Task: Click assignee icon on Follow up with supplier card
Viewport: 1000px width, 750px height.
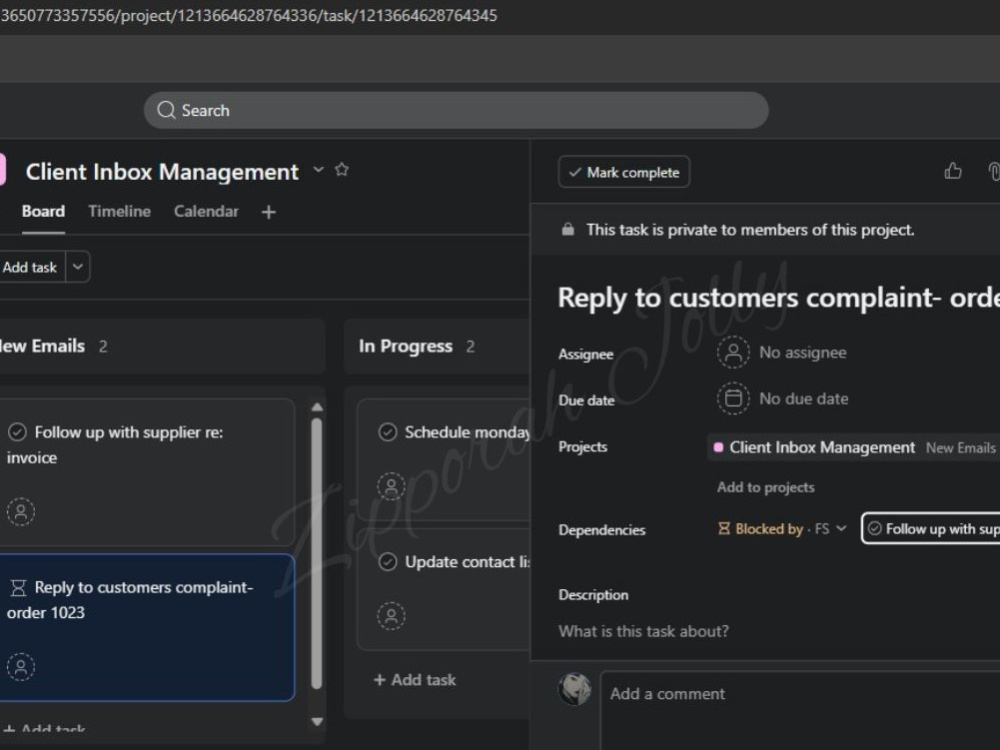Action: pyautogui.click(x=21, y=511)
